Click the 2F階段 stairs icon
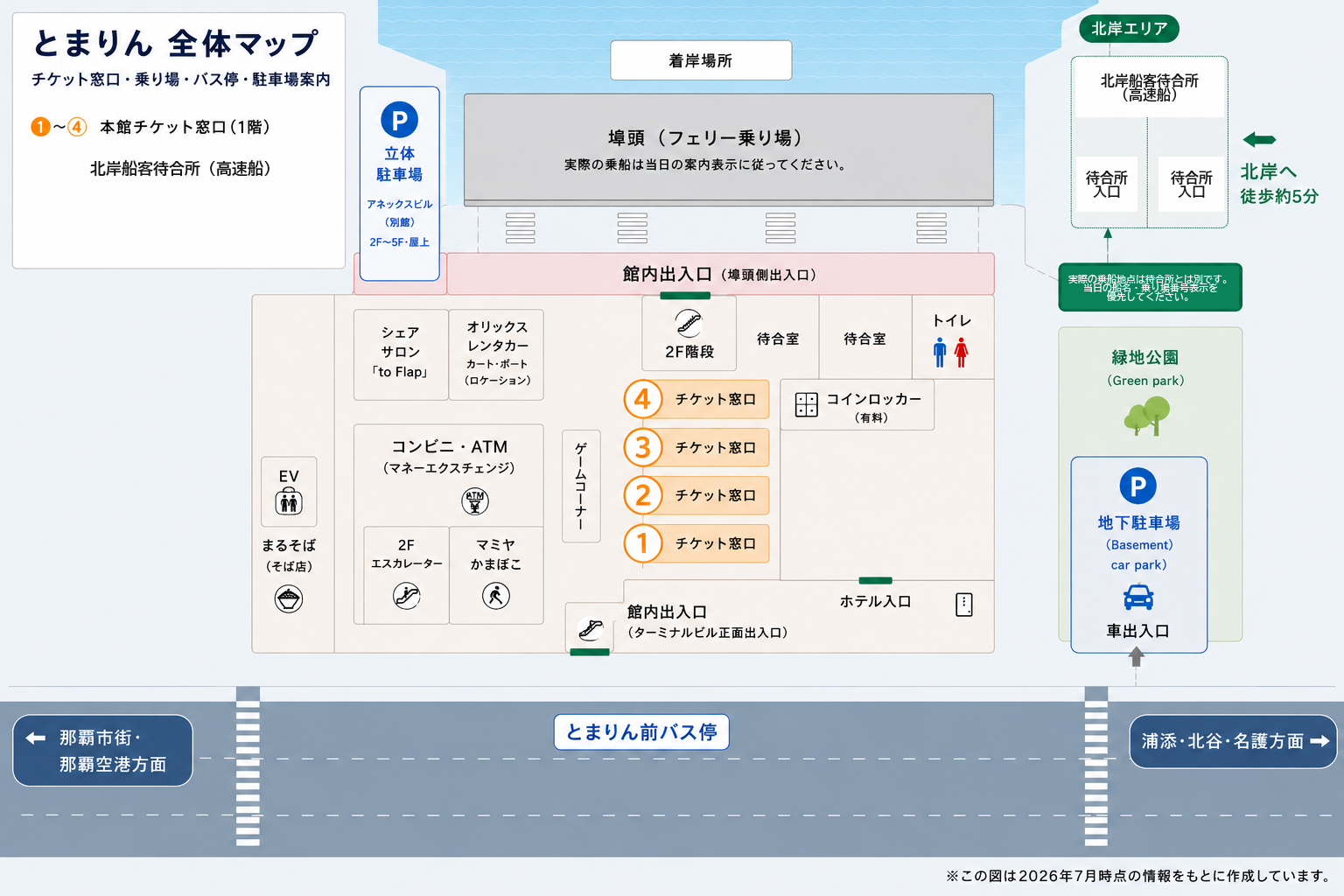Image resolution: width=1344 pixels, height=896 pixels. click(689, 323)
